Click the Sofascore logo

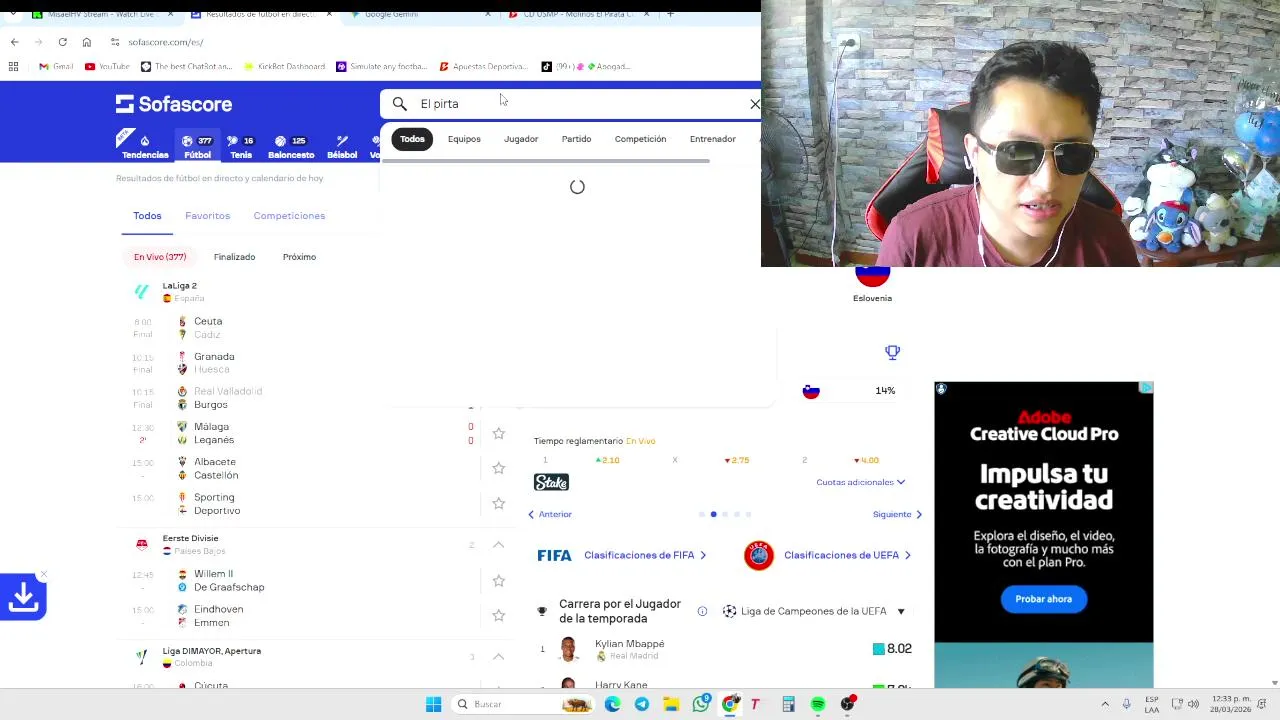tap(174, 104)
